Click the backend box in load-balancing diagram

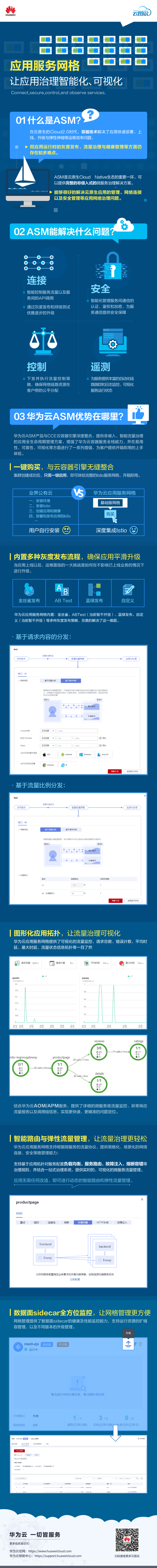point(105,1247)
